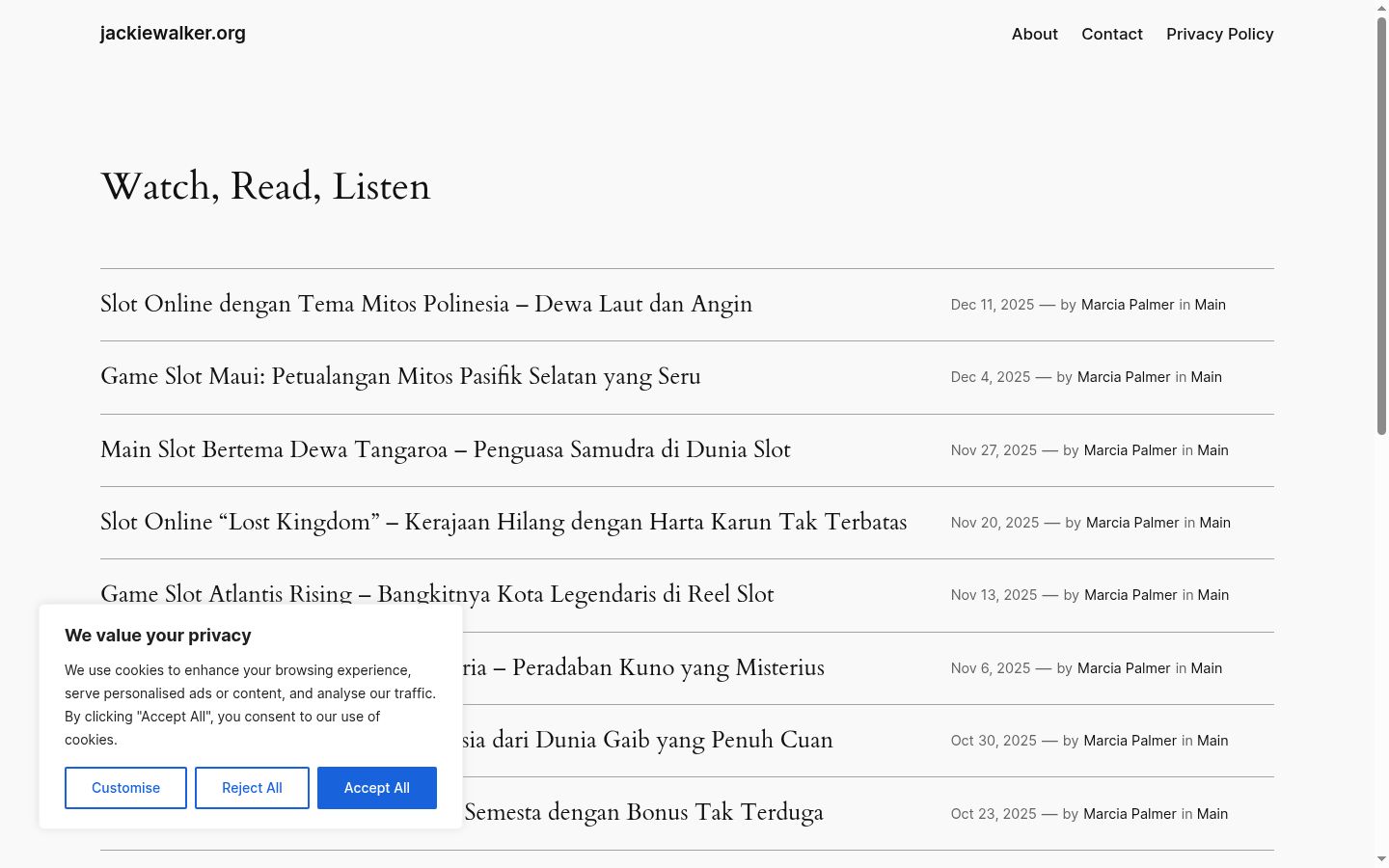
Task: Click Marcia Palmer author on Dec 4 post
Action: coord(1124,377)
